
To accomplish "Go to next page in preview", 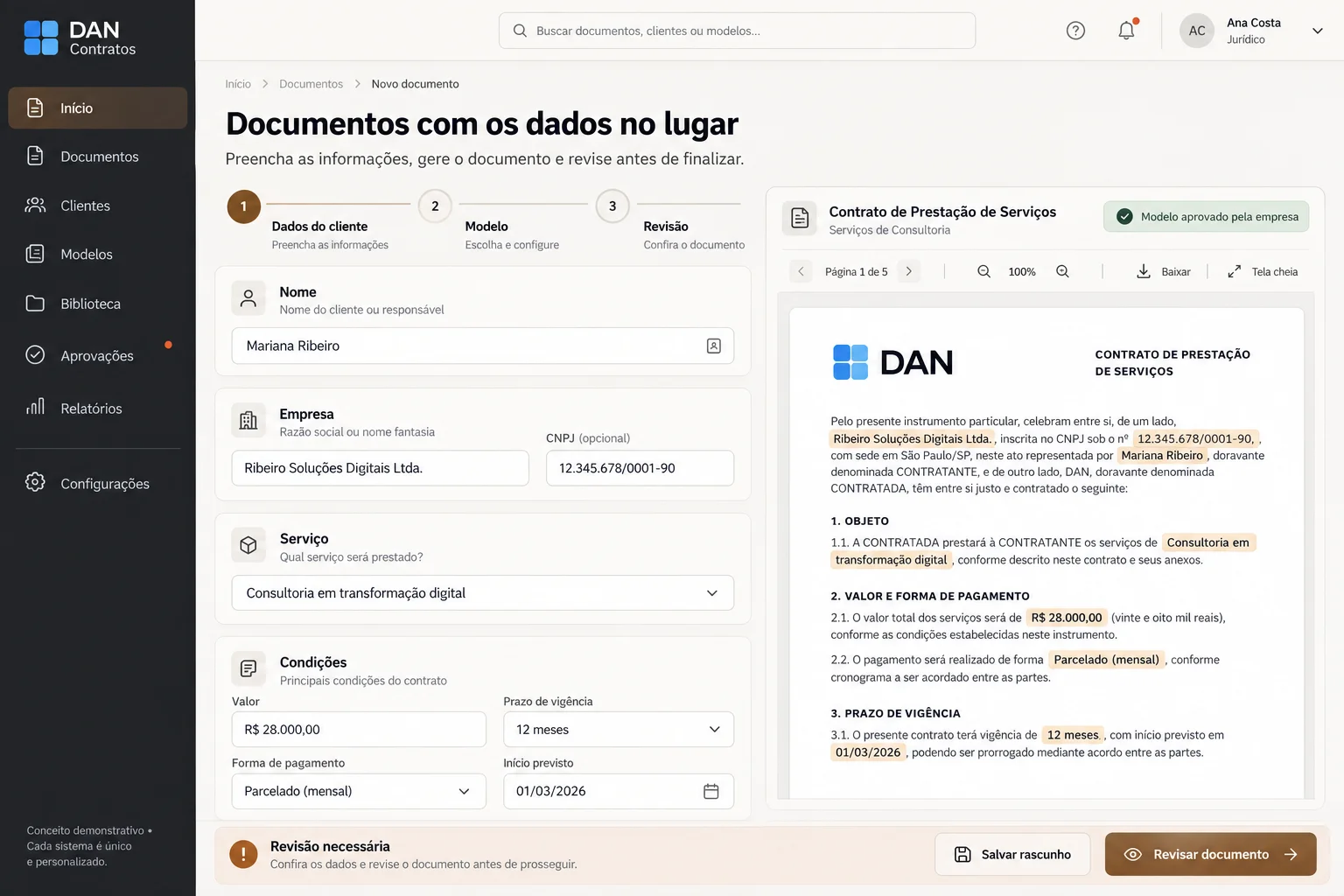I will [909, 271].
